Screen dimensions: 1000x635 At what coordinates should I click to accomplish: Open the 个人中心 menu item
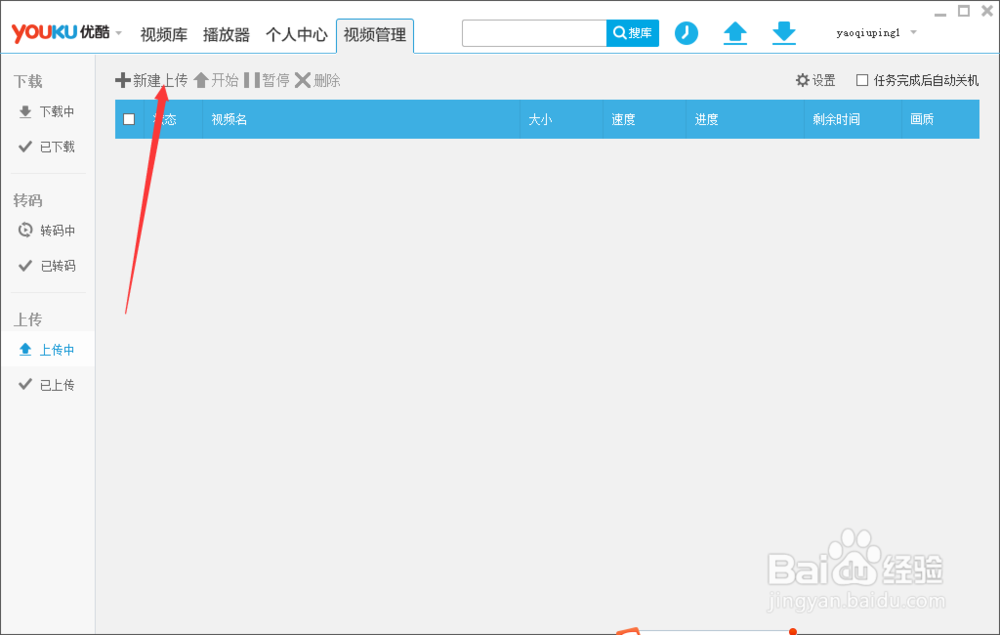tap(297, 33)
